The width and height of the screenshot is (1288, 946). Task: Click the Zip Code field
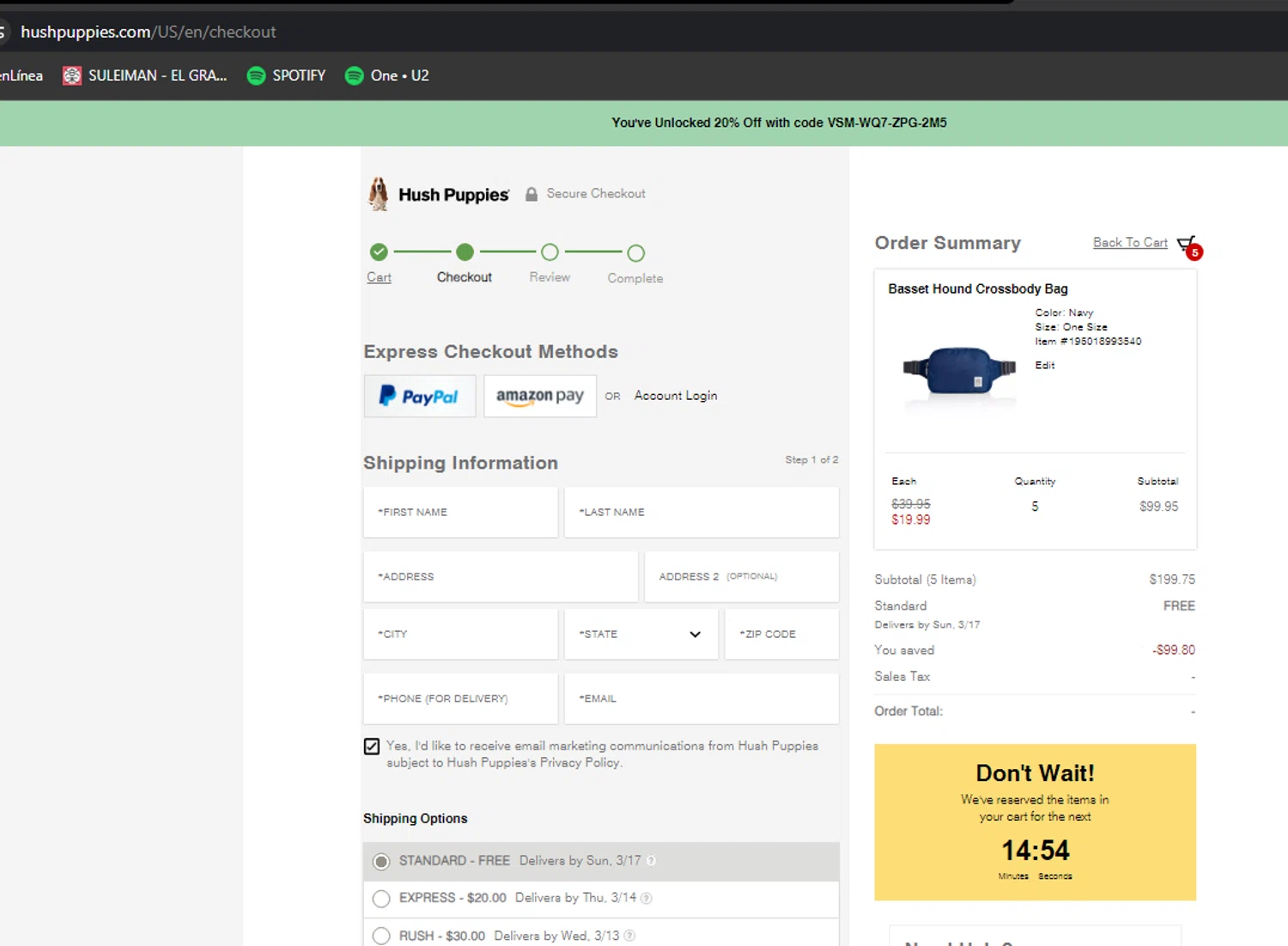[x=782, y=634]
